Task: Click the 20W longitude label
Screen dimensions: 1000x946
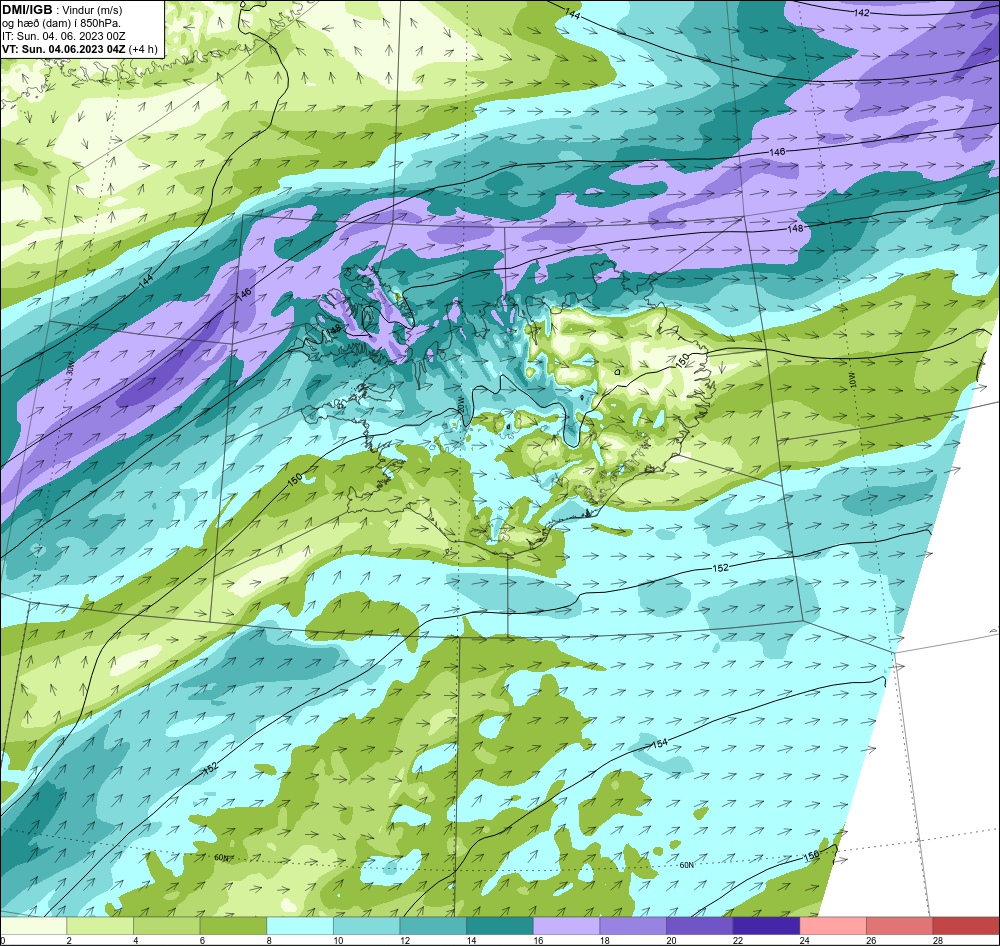Action: point(460,405)
